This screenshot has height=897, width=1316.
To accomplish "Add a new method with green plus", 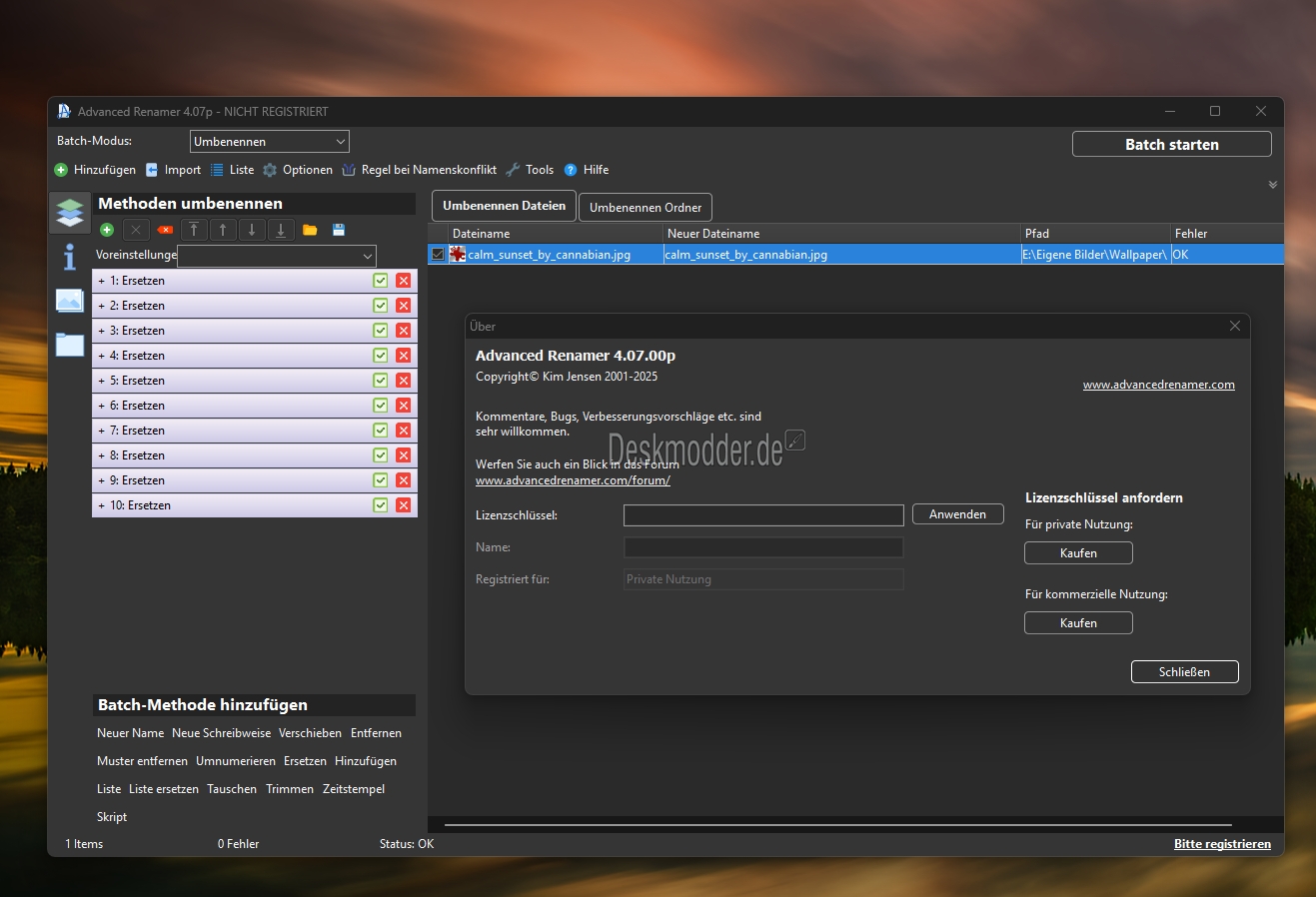I will pos(107,230).
